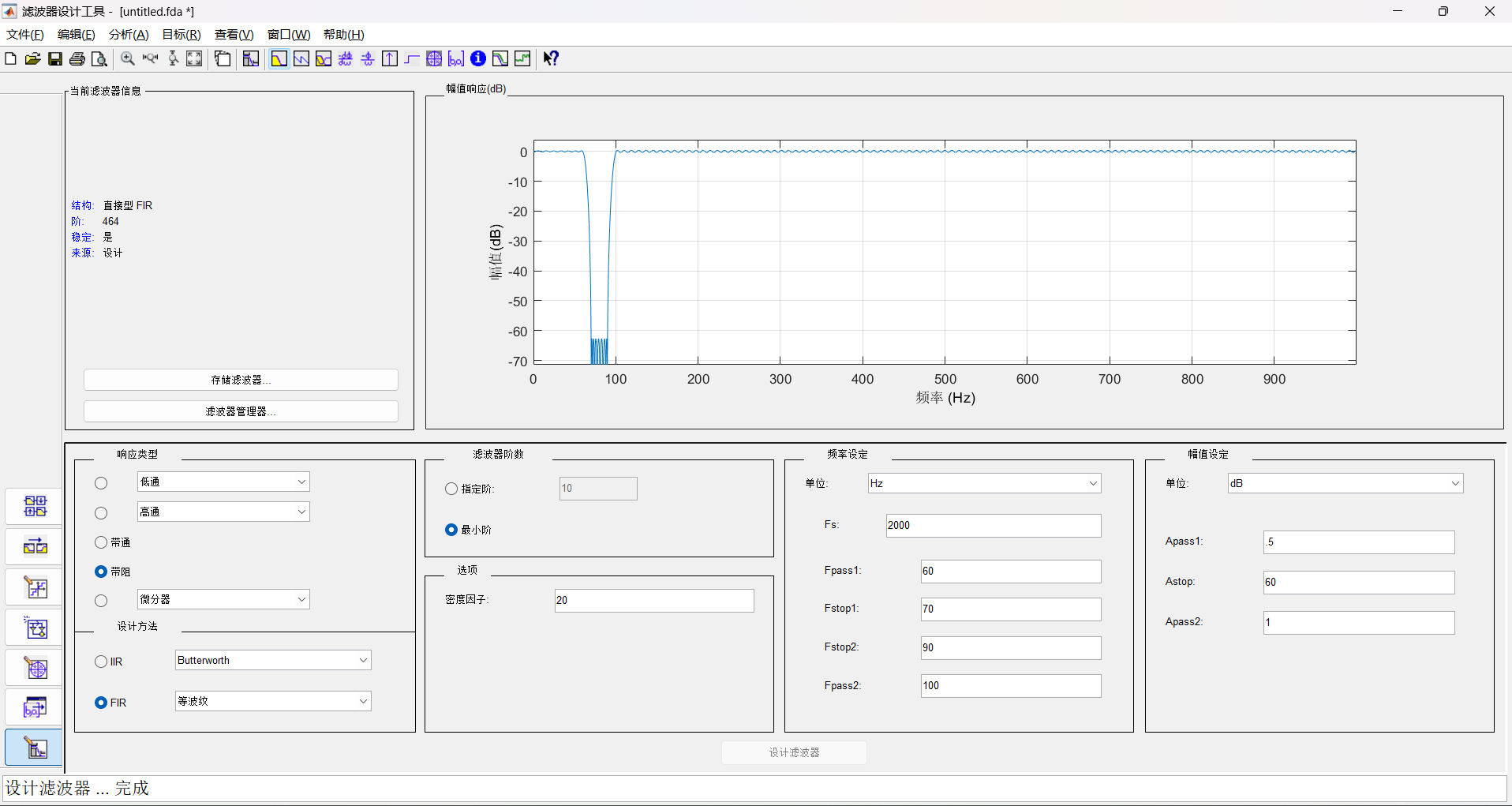Expand the 等波纹 FIR method dropdown

click(x=272, y=701)
